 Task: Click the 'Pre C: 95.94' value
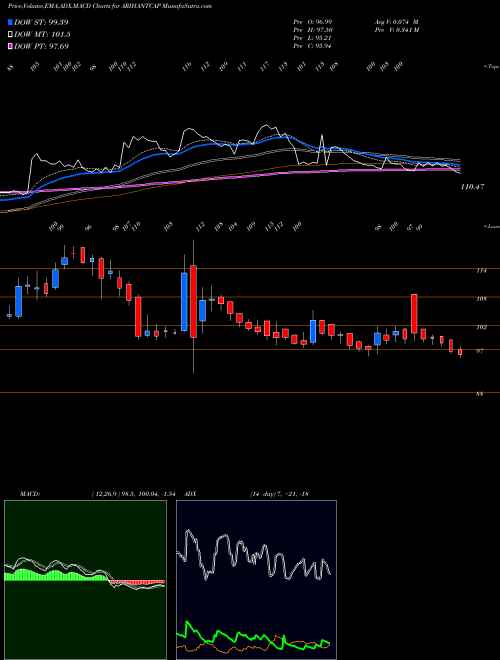pos(312,46)
